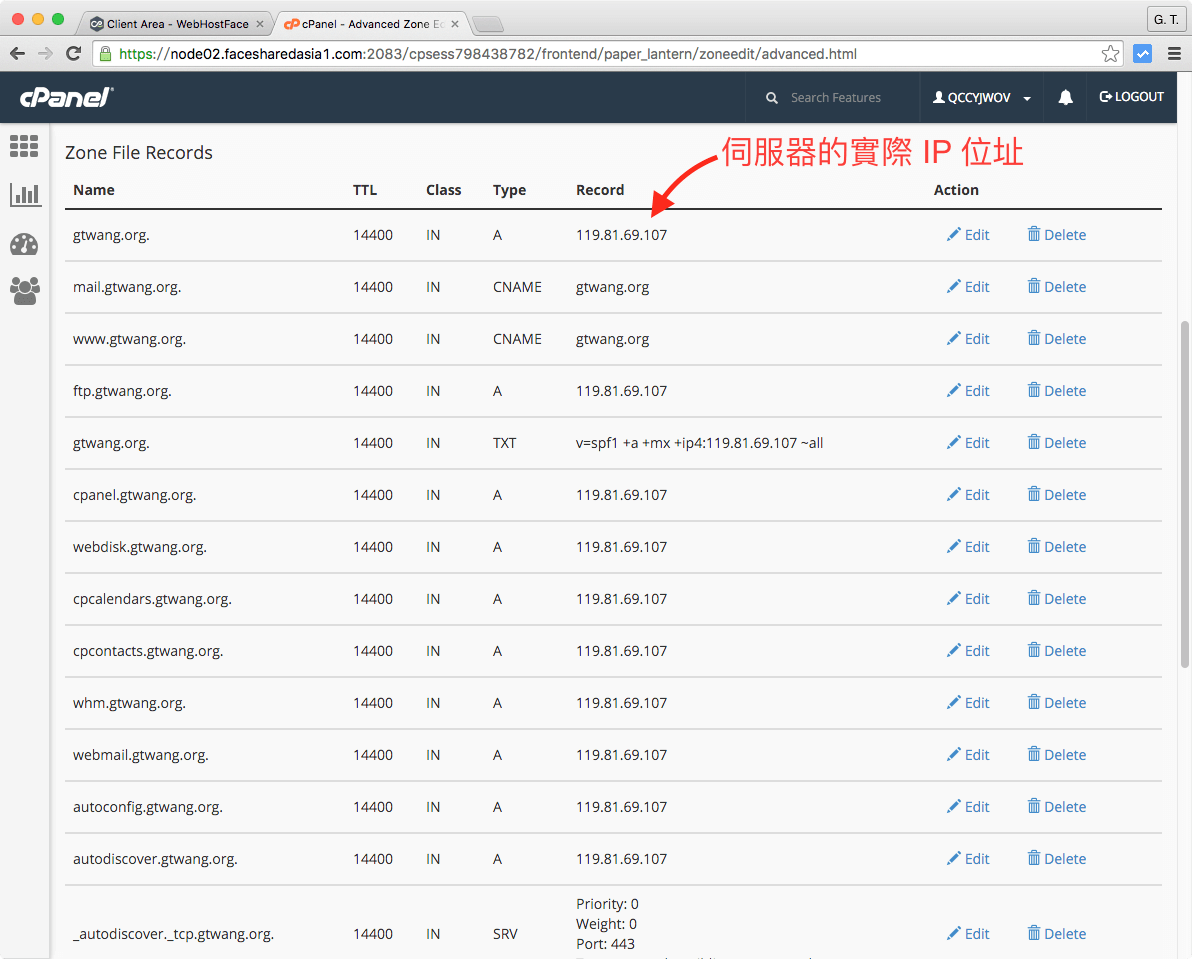Switch to the Client Area - WebHostFace tab
The height and width of the screenshot is (959, 1192).
[175, 20]
